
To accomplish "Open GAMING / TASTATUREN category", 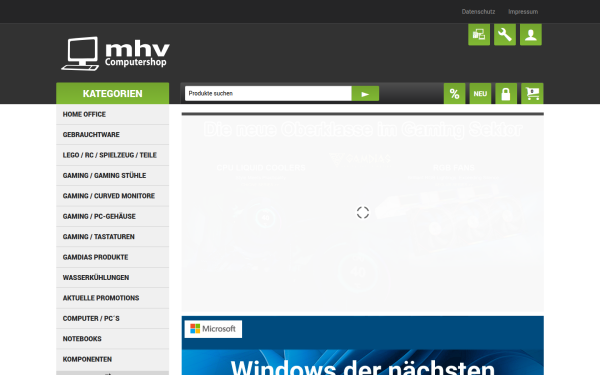I will [112, 237].
